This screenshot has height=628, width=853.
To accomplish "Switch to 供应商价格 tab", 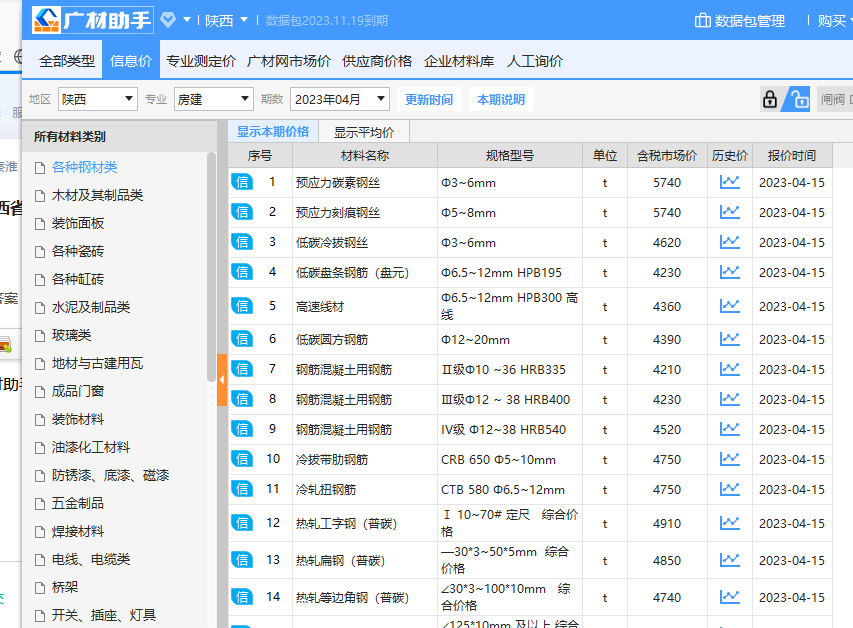I will coord(377,60).
